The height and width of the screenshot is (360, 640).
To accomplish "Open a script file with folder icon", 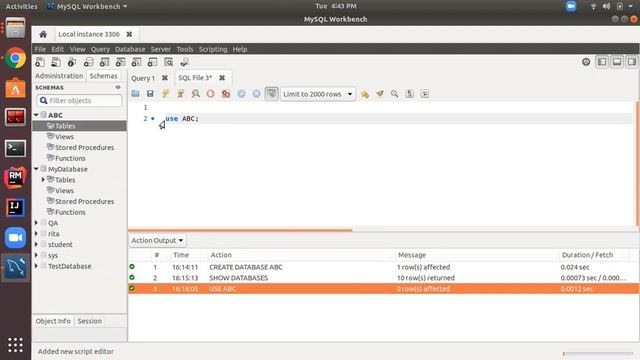I will [136, 94].
